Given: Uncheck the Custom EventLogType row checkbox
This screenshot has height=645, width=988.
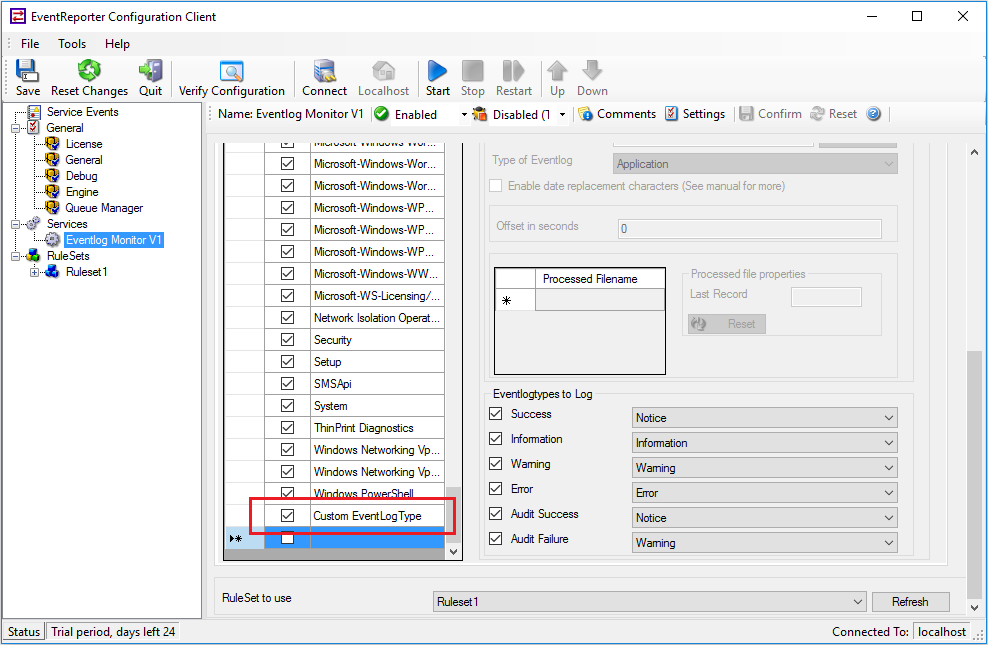Looking at the screenshot, I should [287, 515].
